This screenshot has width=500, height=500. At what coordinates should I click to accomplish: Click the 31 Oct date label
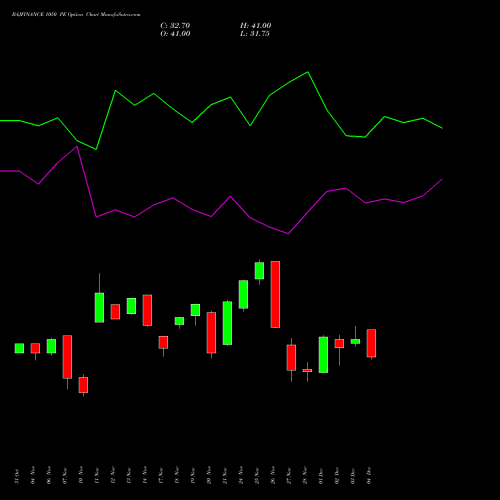pyautogui.click(x=17, y=476)
